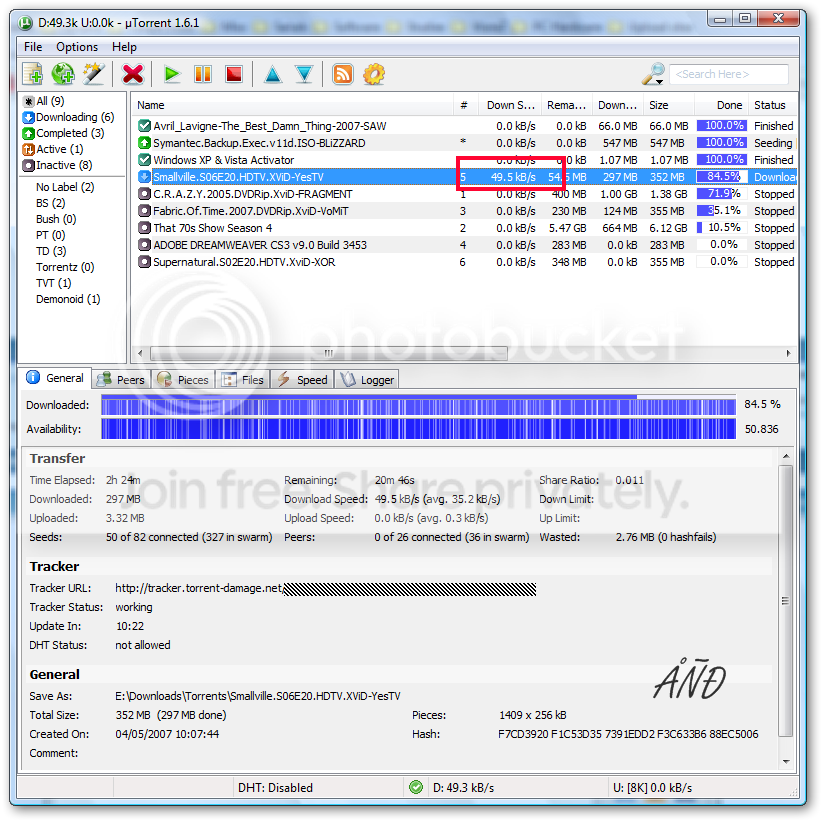
Task: Click U: [8K] 0.0 kB/s status entry
Action: 652,788
